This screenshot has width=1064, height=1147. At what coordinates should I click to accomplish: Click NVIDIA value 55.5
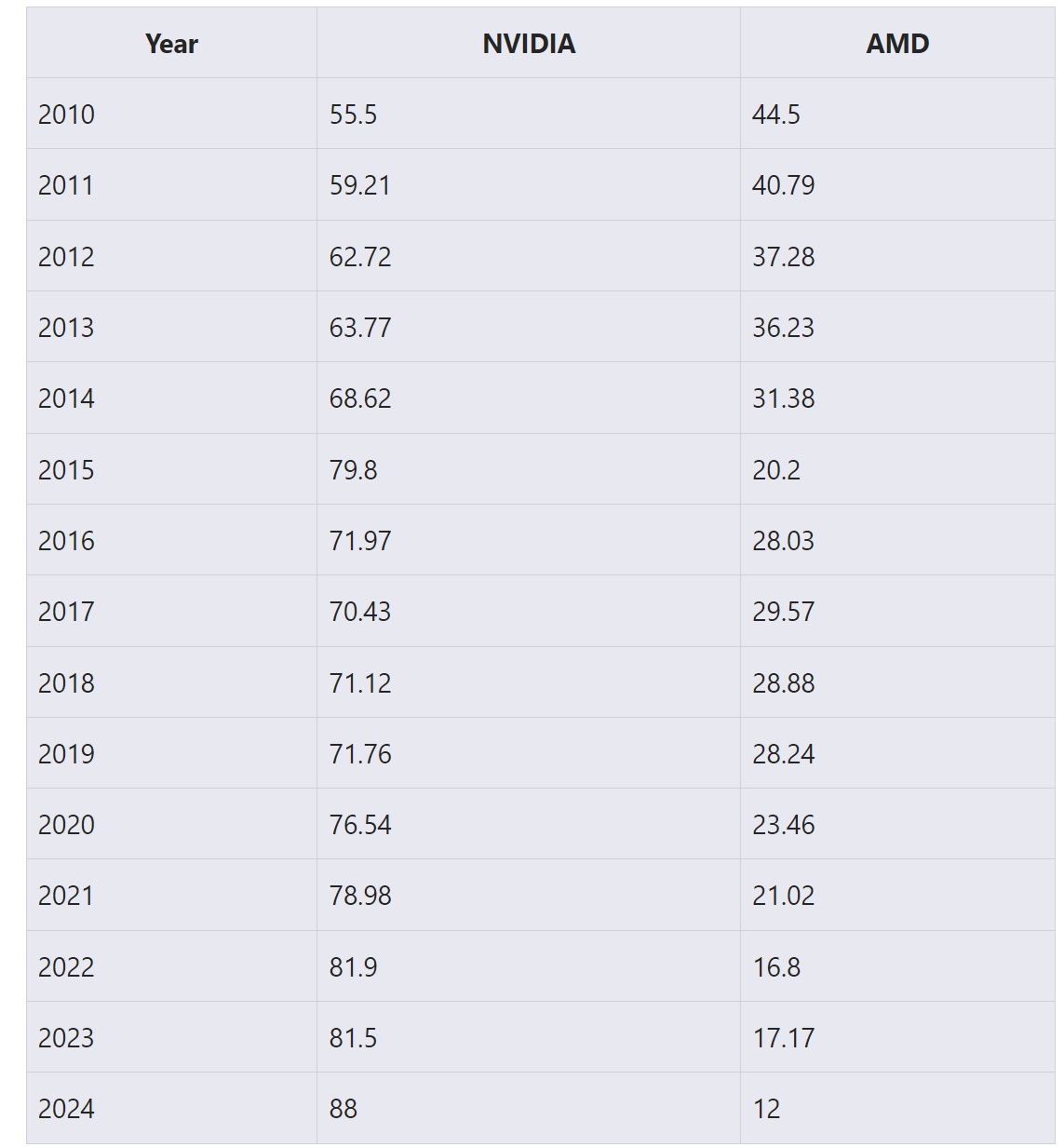[353, 115]
